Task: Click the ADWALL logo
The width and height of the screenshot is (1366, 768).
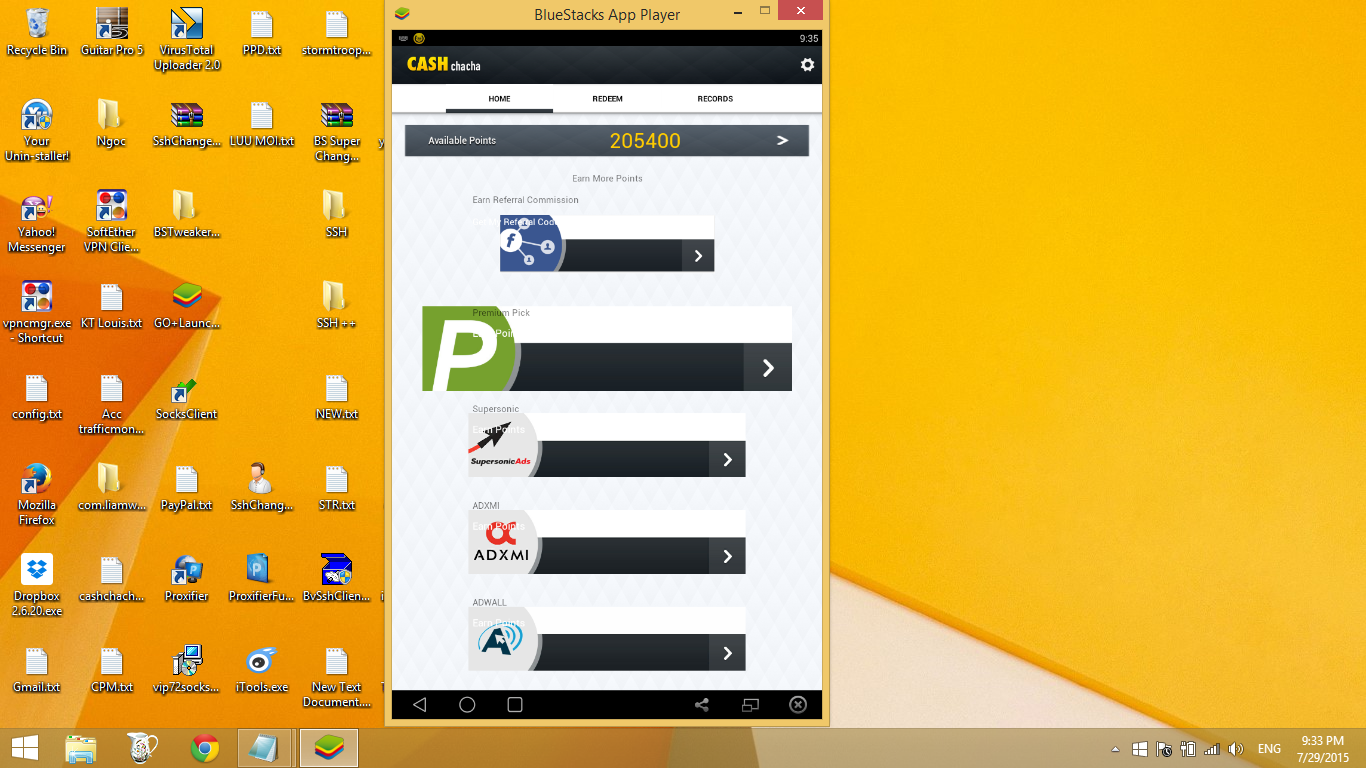Action: (503, 640)
